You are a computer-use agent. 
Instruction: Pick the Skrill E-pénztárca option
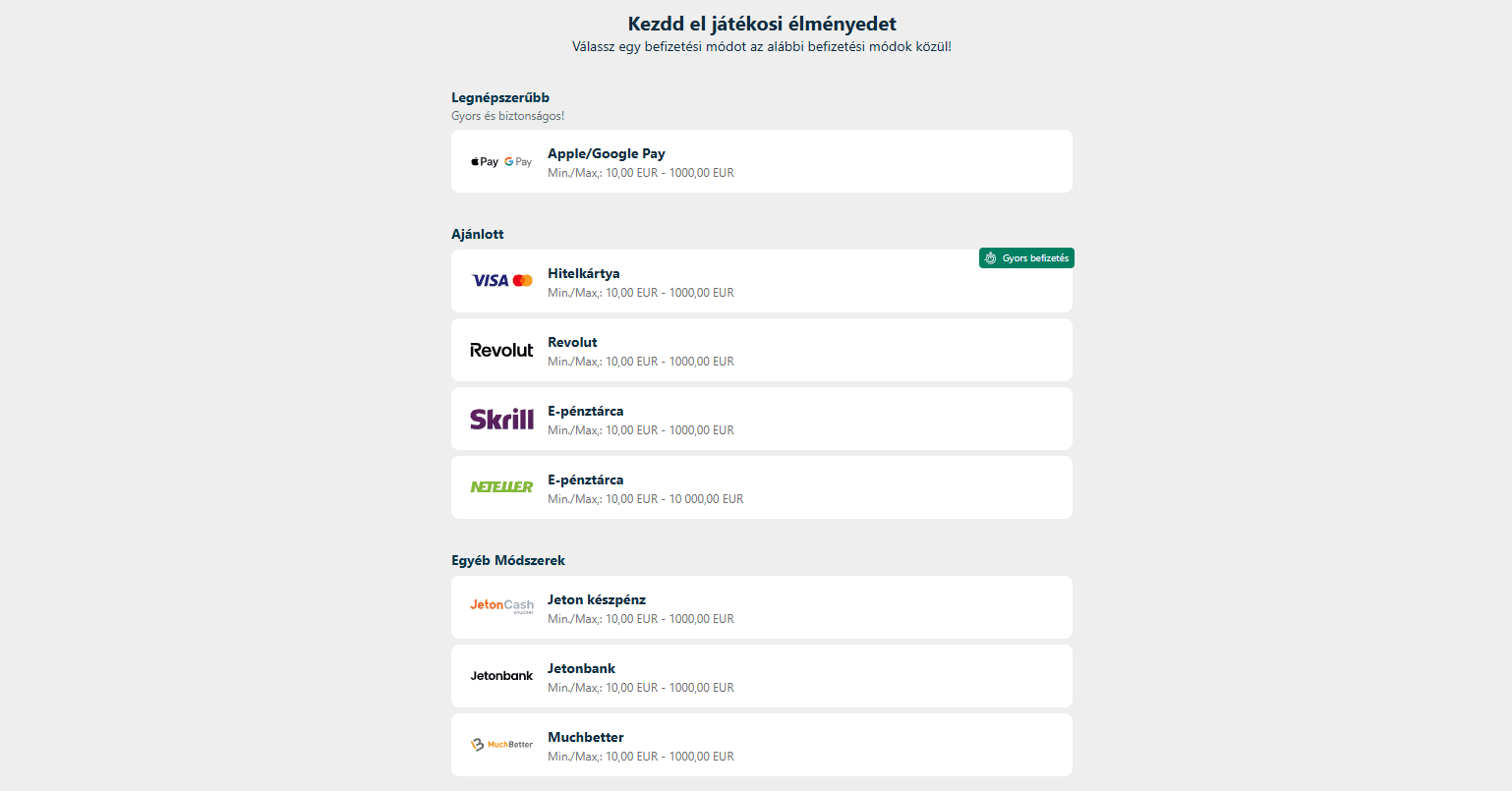[585, 412]
